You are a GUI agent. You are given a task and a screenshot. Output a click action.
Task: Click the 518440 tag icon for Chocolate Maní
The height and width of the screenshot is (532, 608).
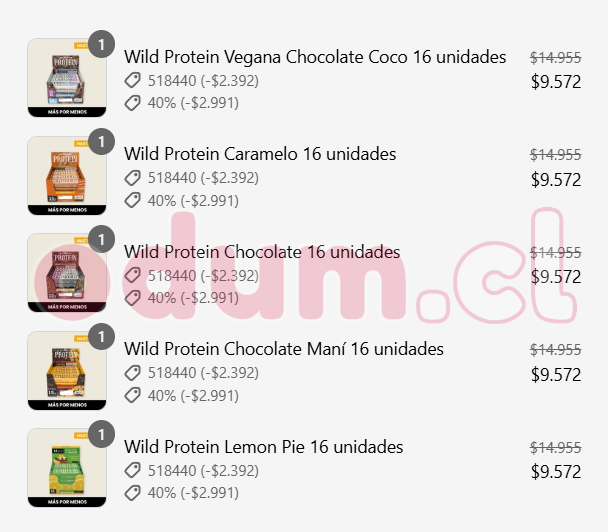pos(133,373)
